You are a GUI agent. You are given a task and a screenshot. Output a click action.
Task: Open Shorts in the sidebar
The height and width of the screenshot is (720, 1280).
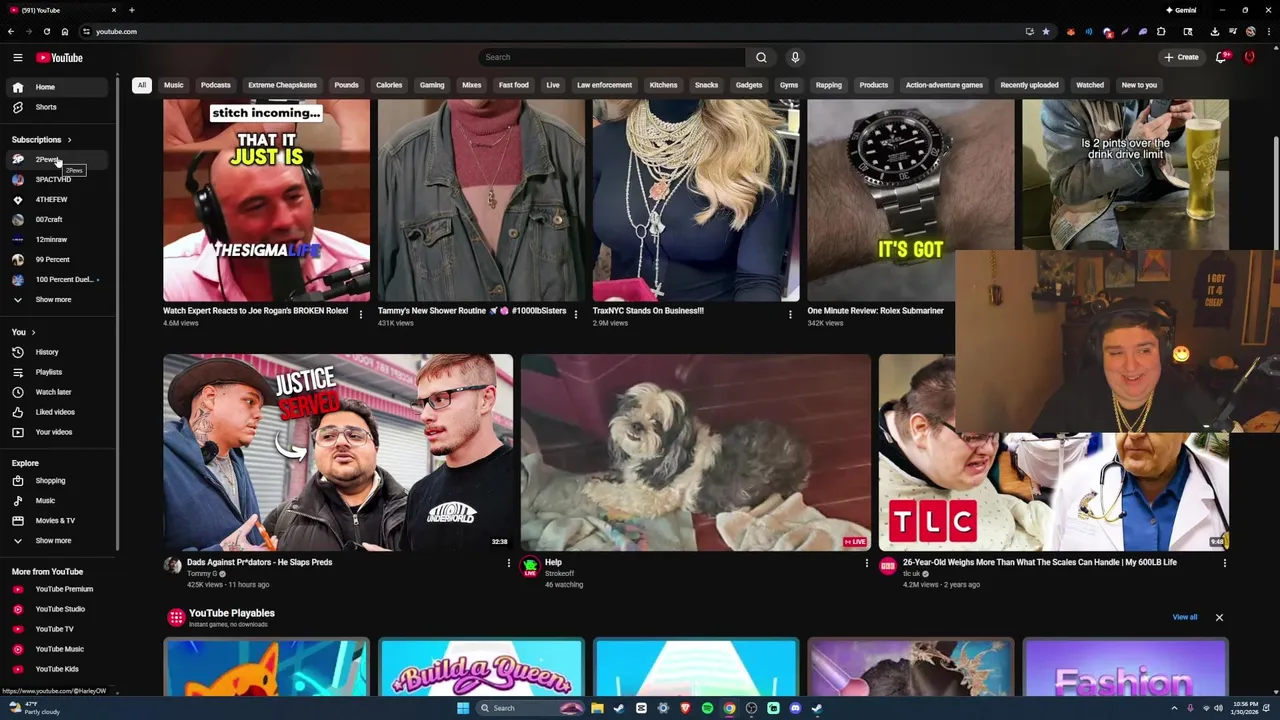[58, 107]
